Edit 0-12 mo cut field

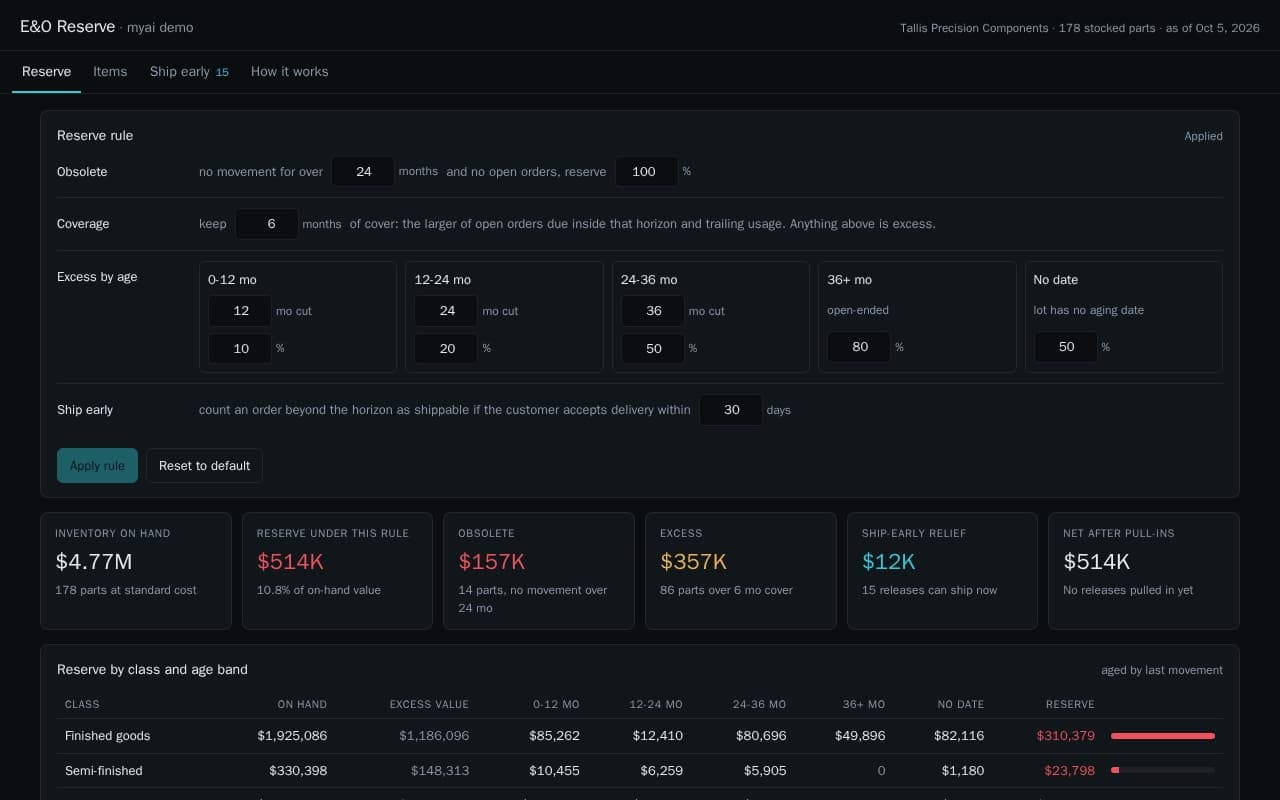(x=240, y=311)
